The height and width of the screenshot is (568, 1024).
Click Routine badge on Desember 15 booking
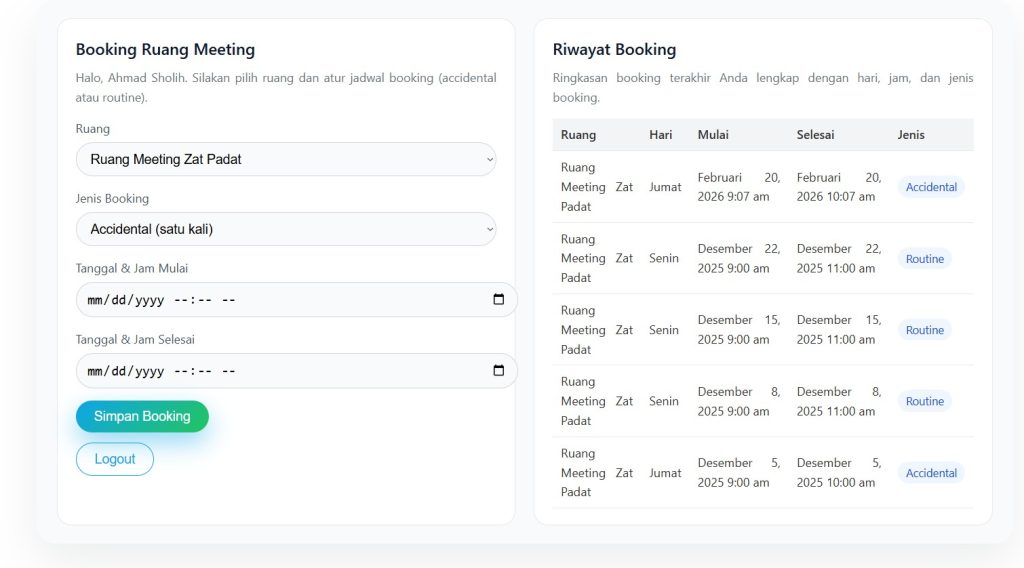(924, 330)
